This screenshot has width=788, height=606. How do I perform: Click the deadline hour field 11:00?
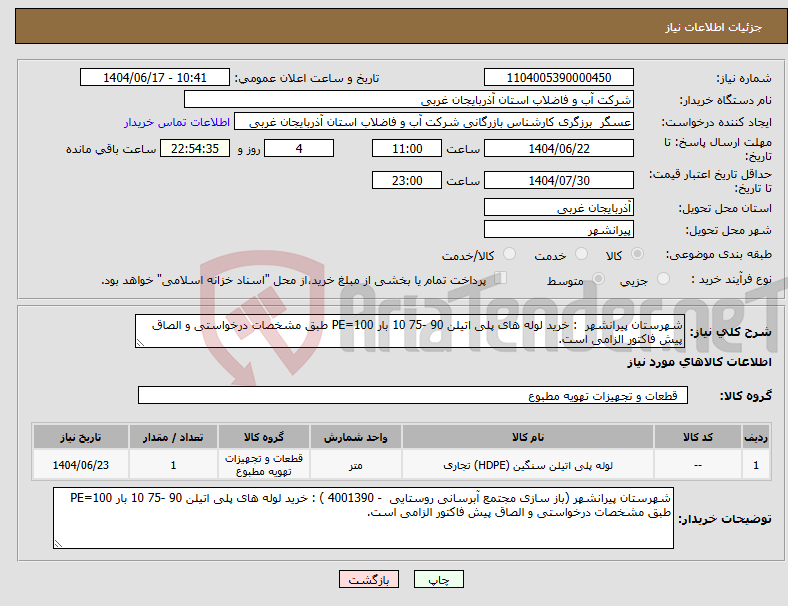pos(407,149)
